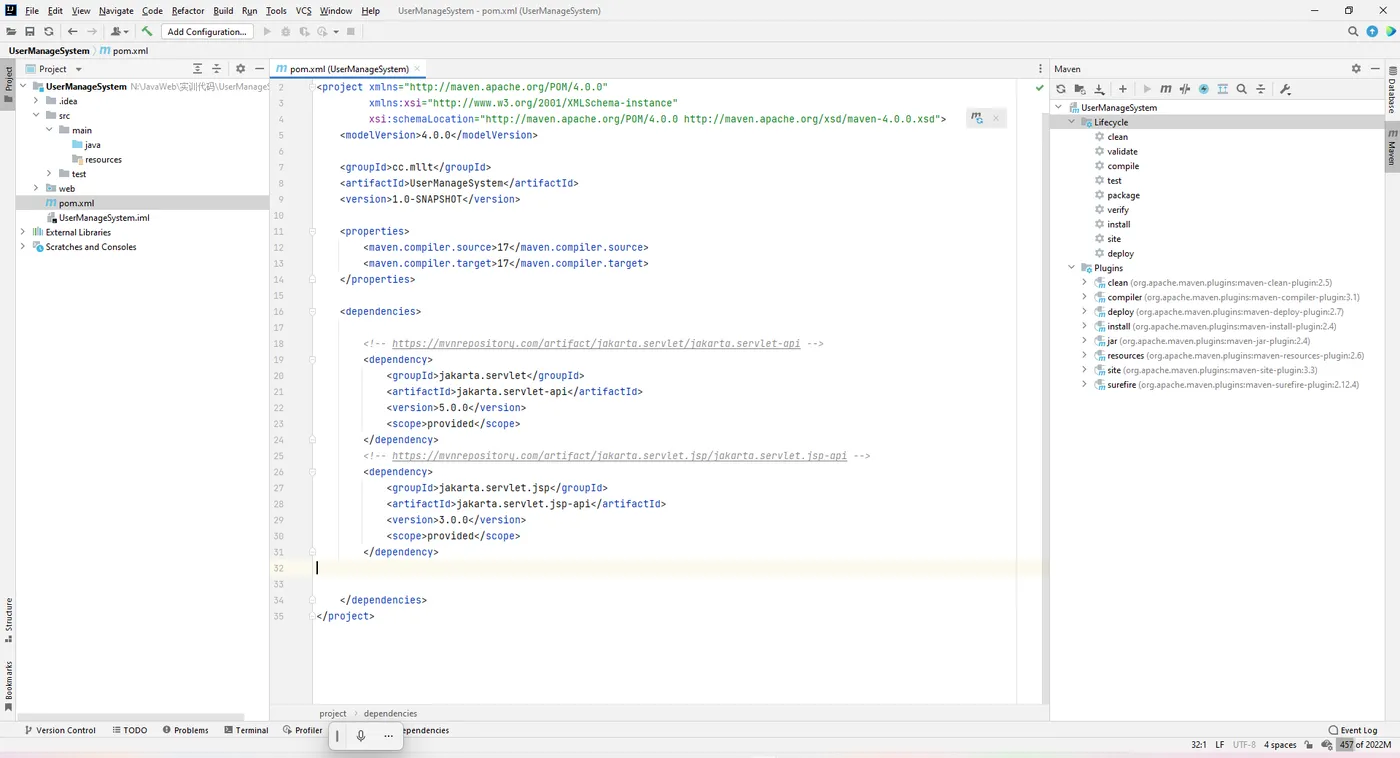The width and height of the screenshot is (1400, 758).
Task: Click Reload All from Disk icon
Action: (48, 32)
